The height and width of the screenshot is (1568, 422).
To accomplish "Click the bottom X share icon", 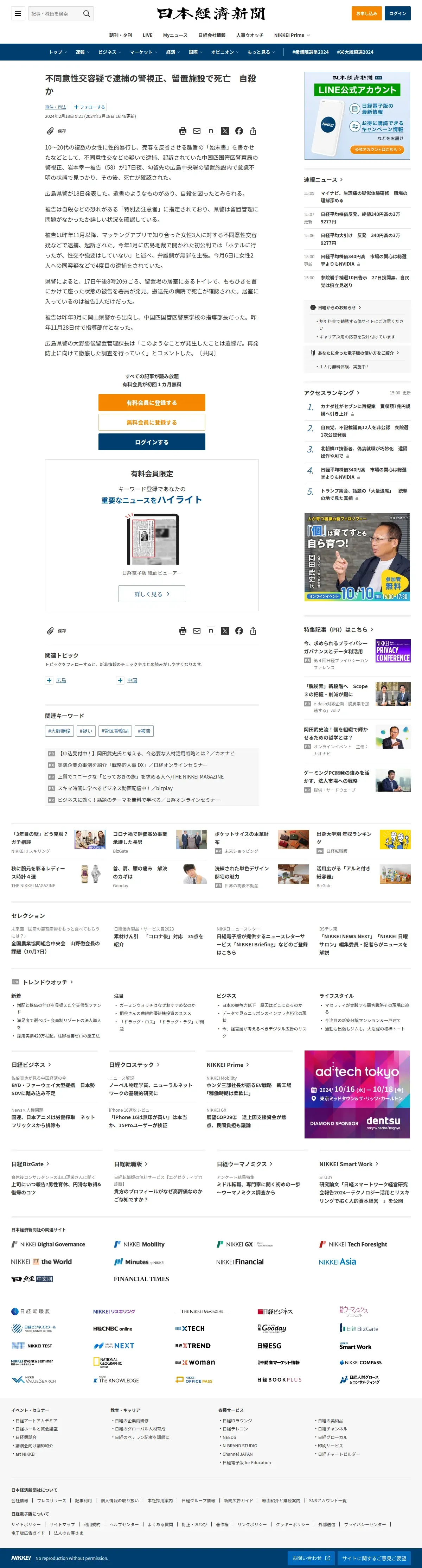I will 225,630.
